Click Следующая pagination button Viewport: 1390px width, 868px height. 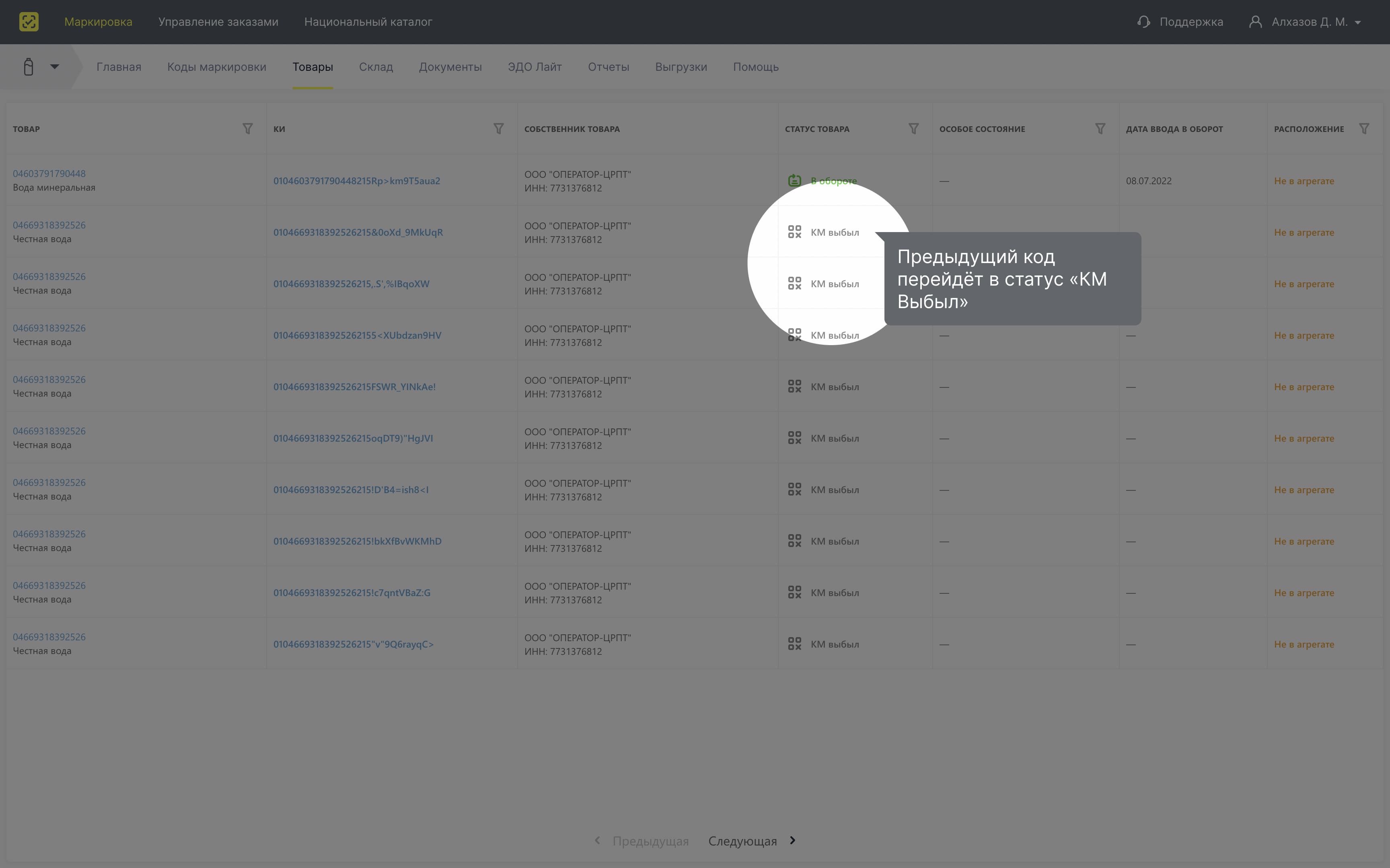point(742,841)
